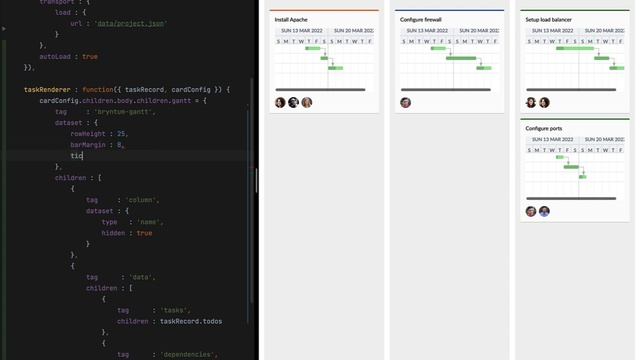Click the type : 'name' code line
This screenshot has height=360, width=640.
[x=132, y=222]
